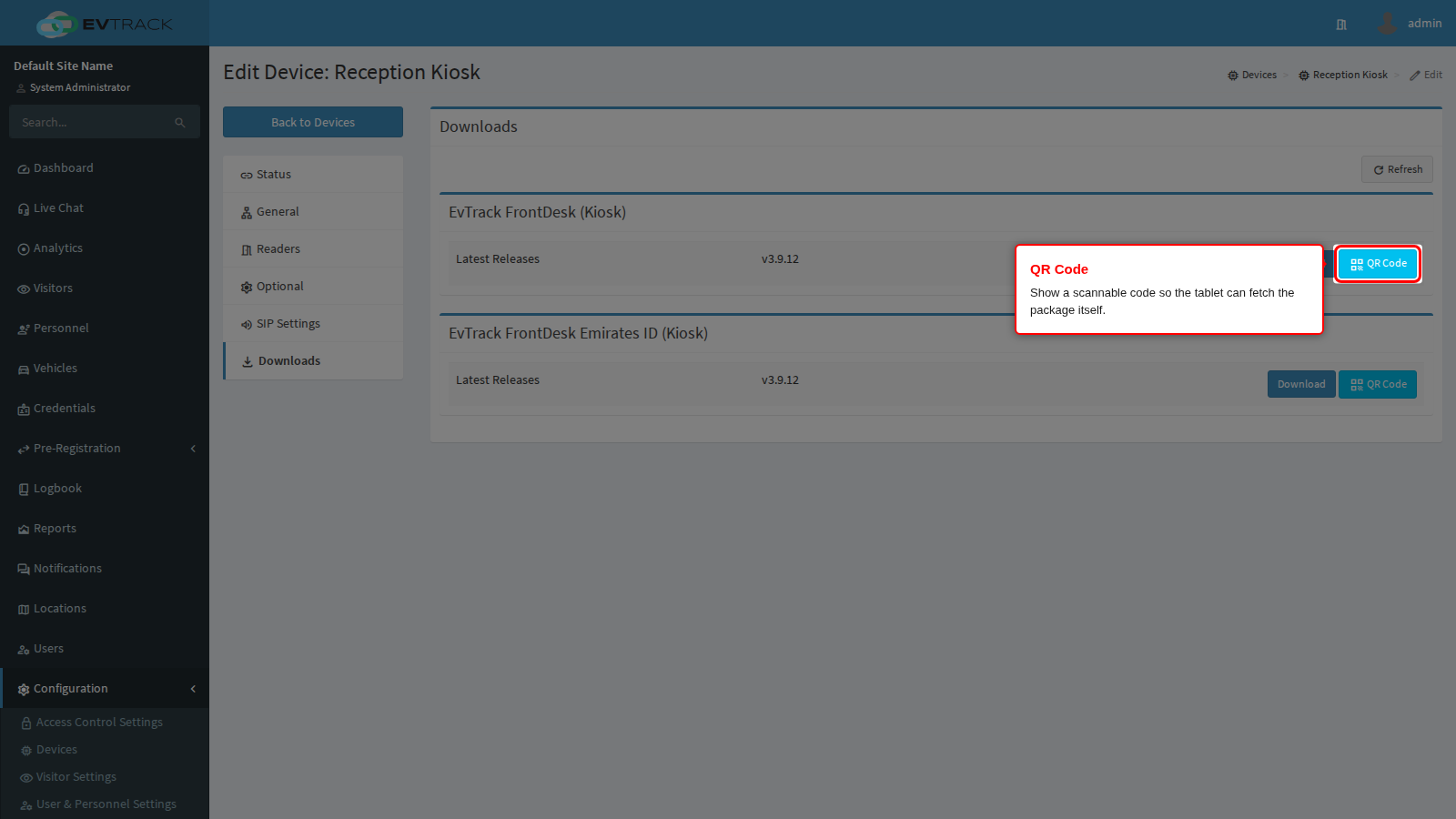Click the Logbook icon in the sidebar
Image resolution: width=1456 pixels, height=819 pixels.
[x=24, y=490]
